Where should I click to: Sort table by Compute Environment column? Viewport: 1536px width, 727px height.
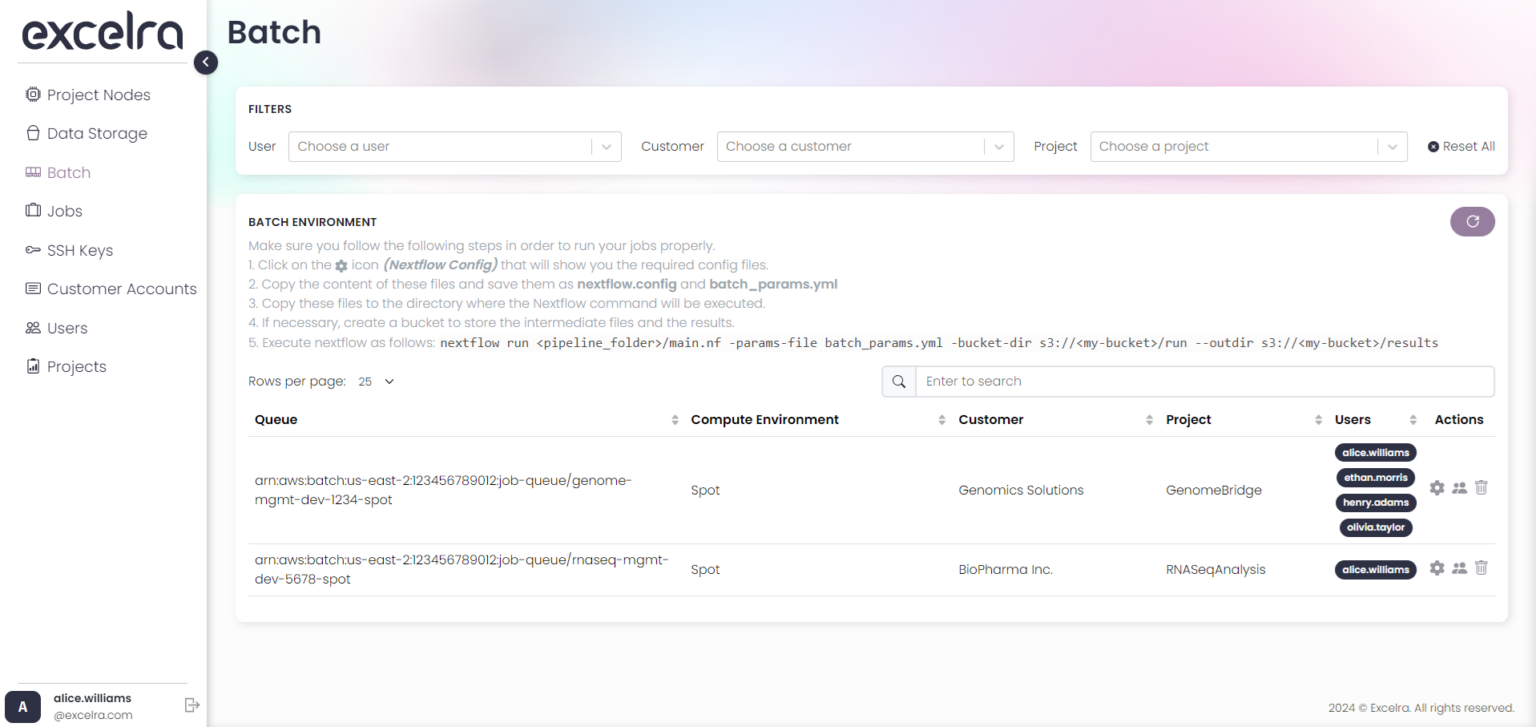point(942,420)
